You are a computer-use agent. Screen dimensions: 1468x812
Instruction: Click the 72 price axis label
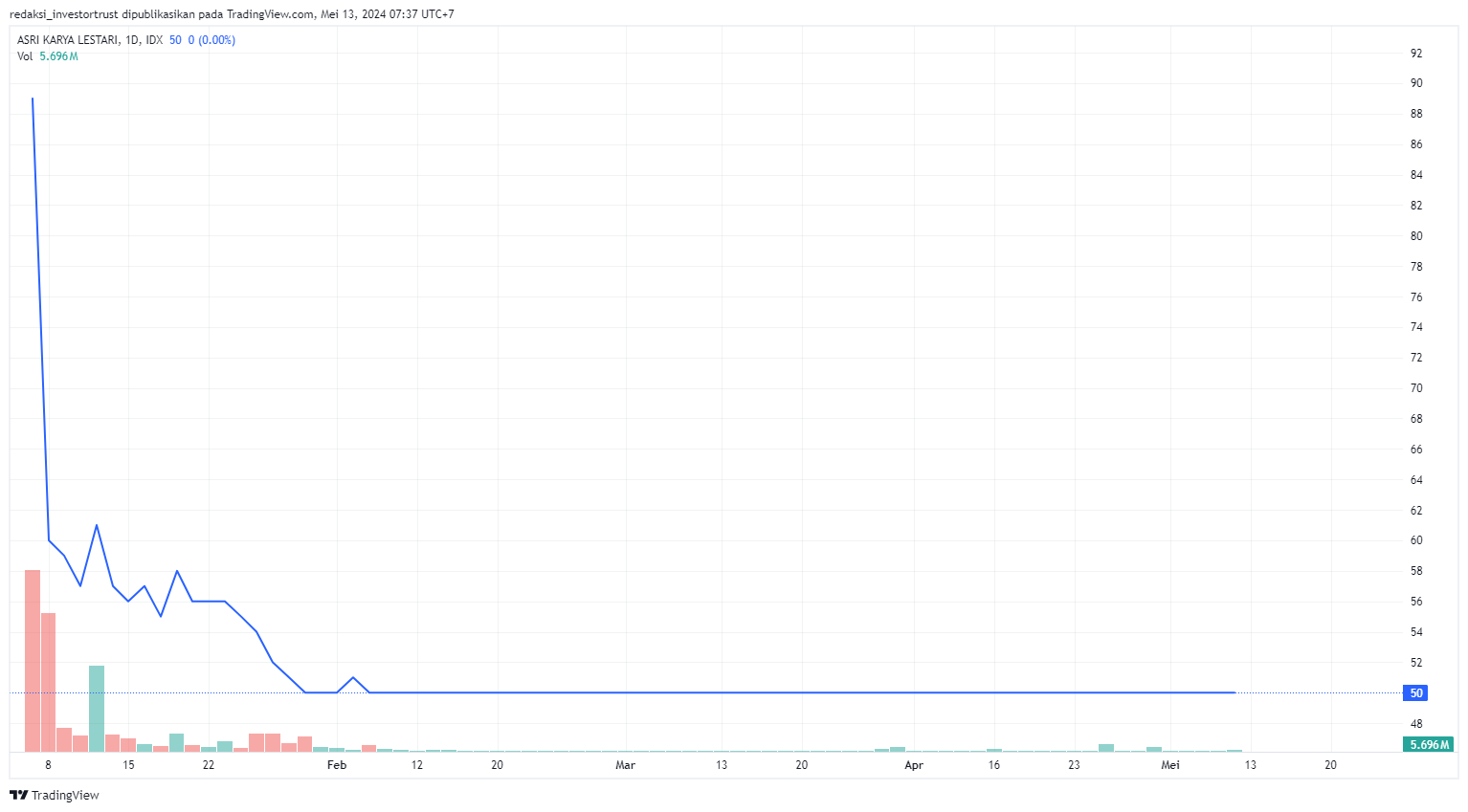(1416, 358)
